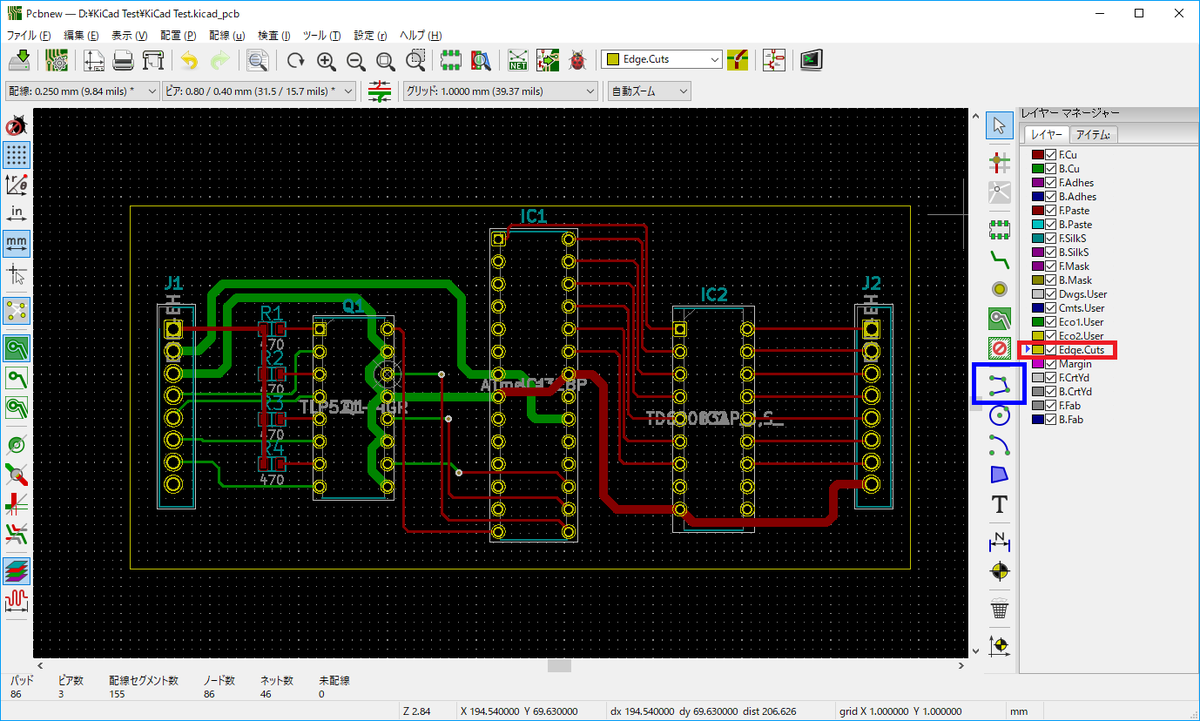Click the horizontal canvas scrollbar thumb

560,666
